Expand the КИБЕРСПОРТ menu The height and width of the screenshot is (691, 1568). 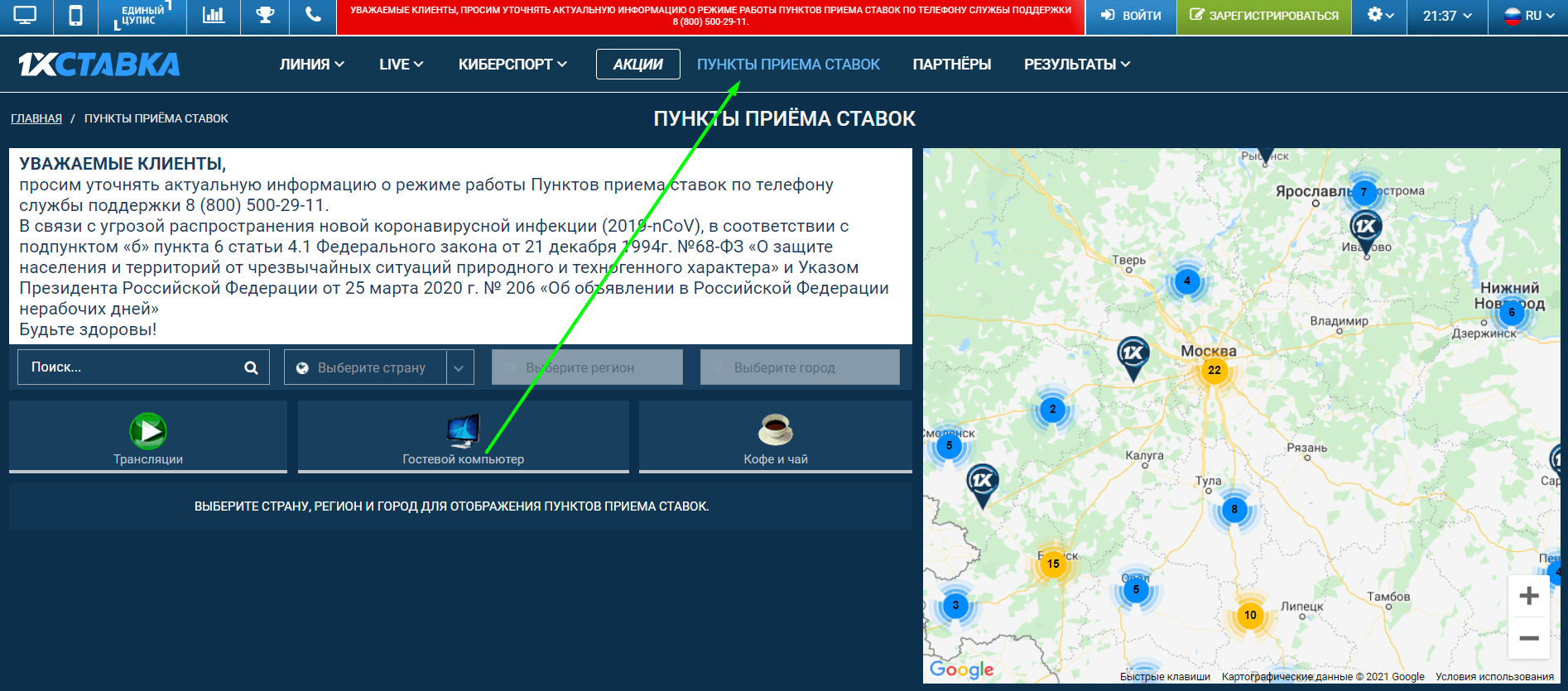tap(512, 65)
